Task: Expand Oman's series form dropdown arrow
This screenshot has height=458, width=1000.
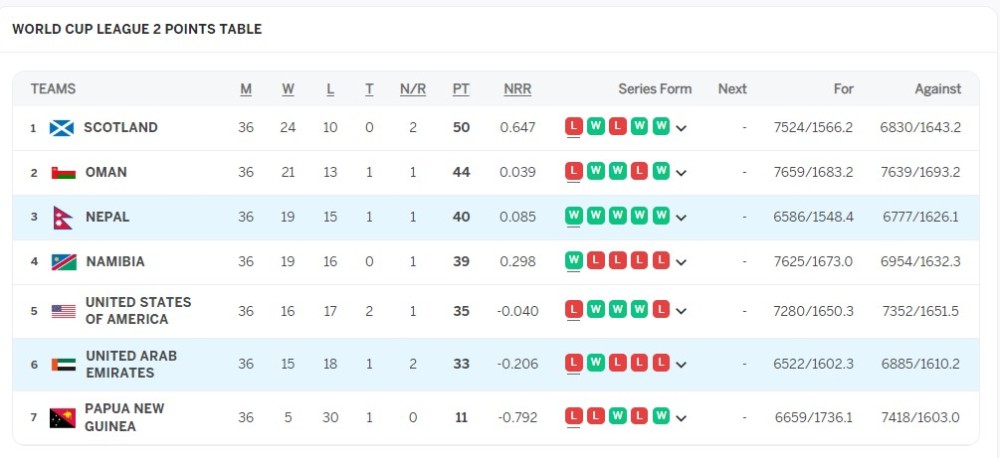Action: pos(682,173)
